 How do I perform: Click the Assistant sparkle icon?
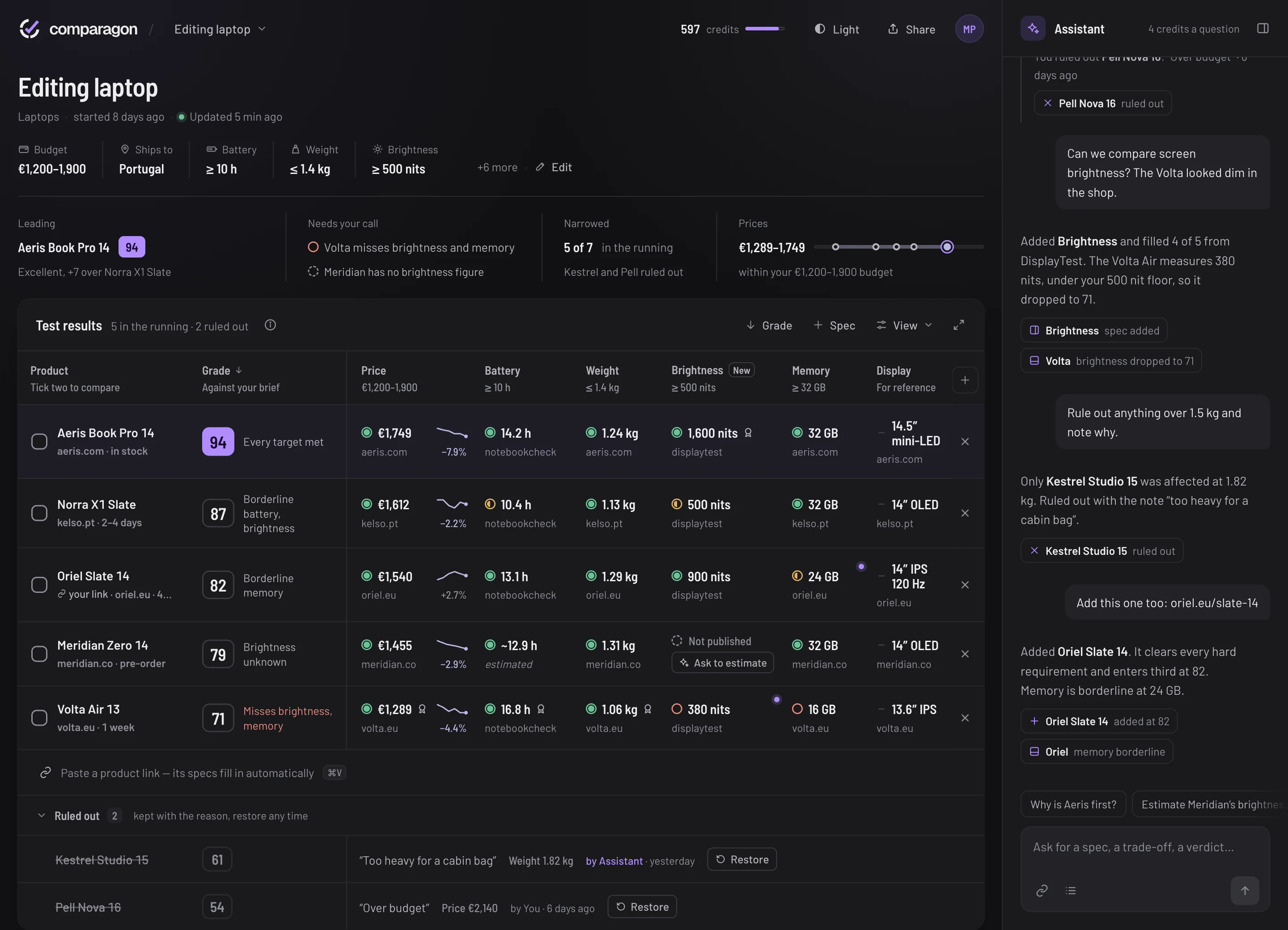(1033, 28)
